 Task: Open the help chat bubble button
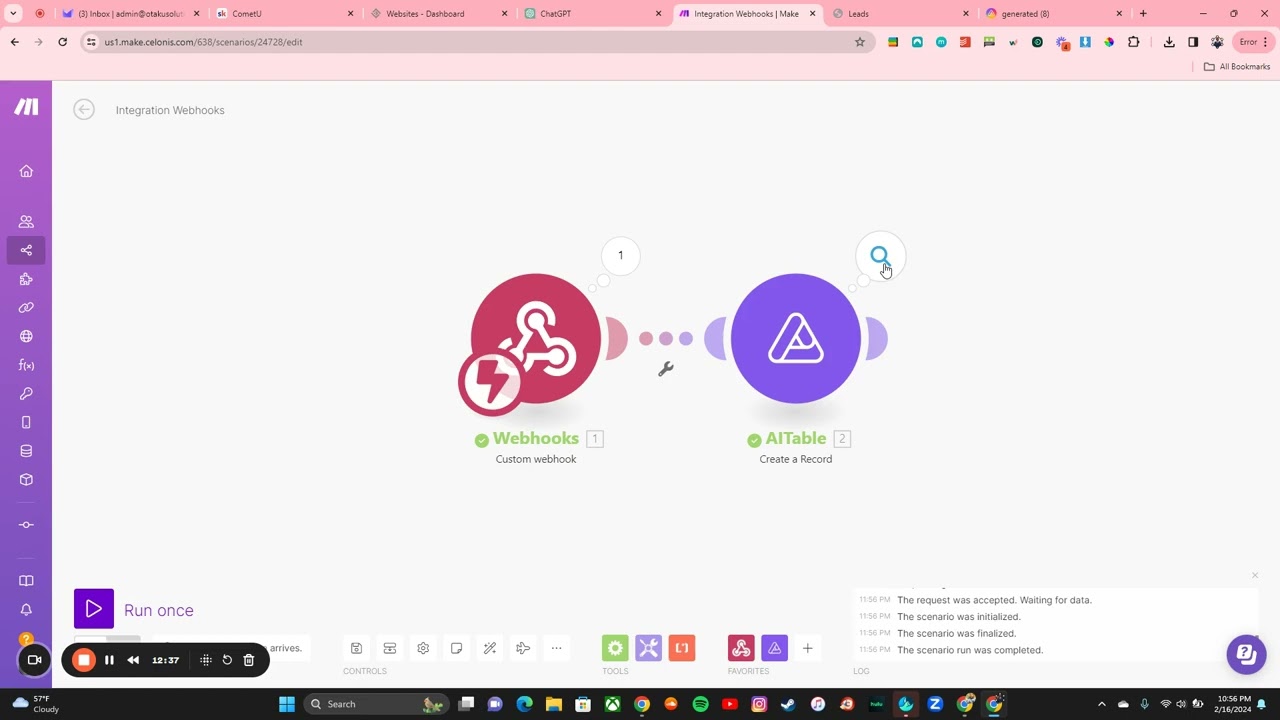pyautogui.click(x=1246, y=655)
